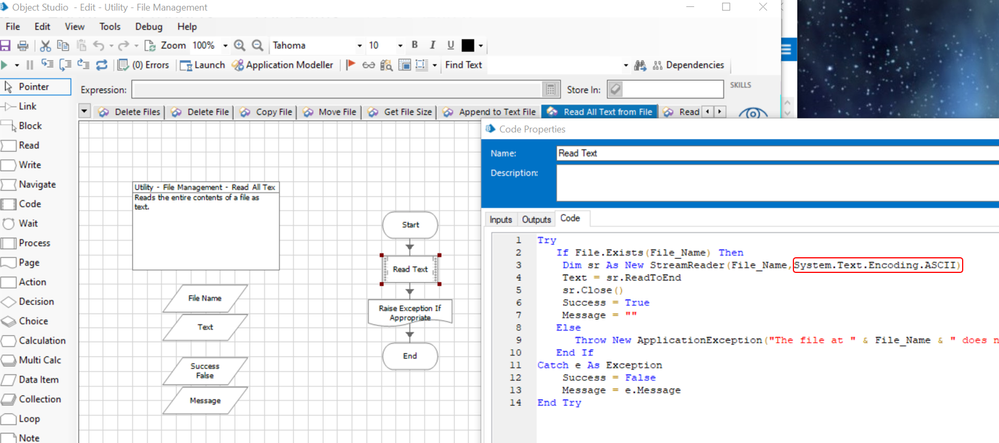Toggle bold text formatting
Screen dimensions: 999x443
click(x=415, y=46)
